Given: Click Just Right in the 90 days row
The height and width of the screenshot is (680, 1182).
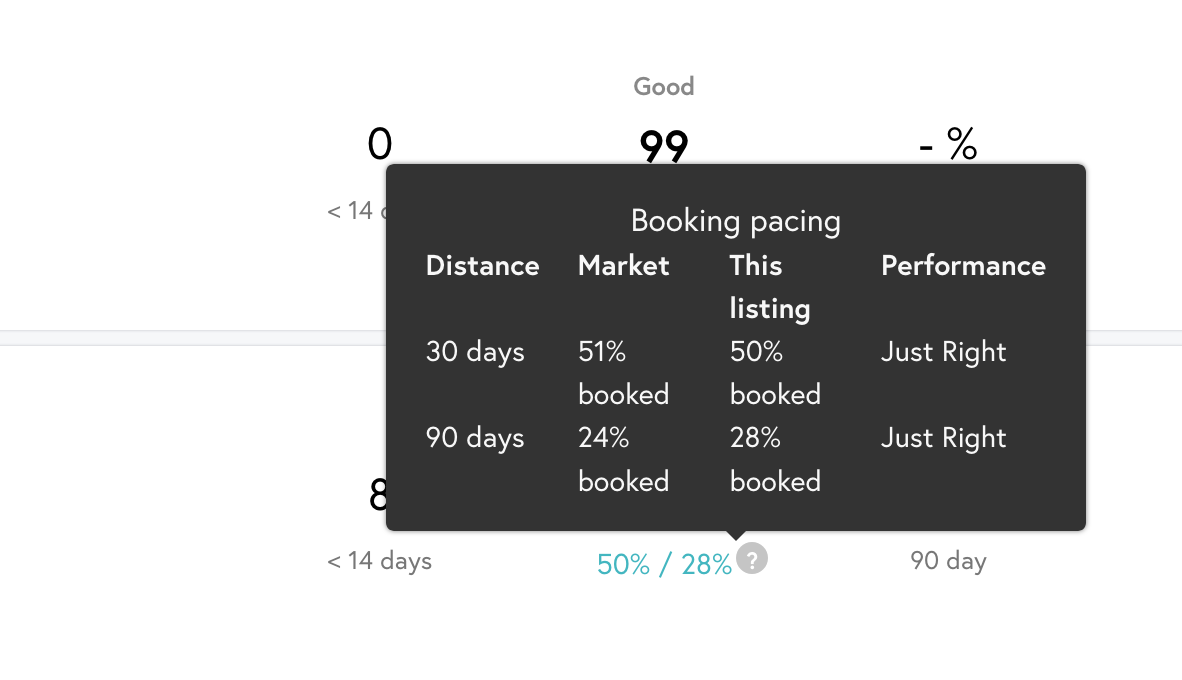Looking at the screenshot, I should (x=944, y=438).
